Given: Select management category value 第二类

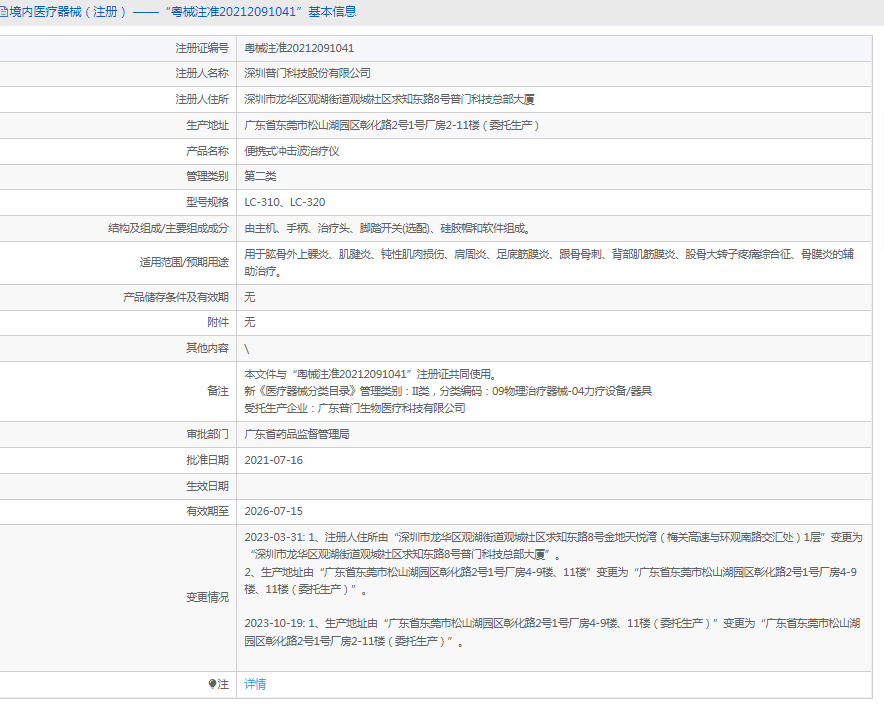Looking at the screenshot, I should pyautogui.click(x=260, y=176).
